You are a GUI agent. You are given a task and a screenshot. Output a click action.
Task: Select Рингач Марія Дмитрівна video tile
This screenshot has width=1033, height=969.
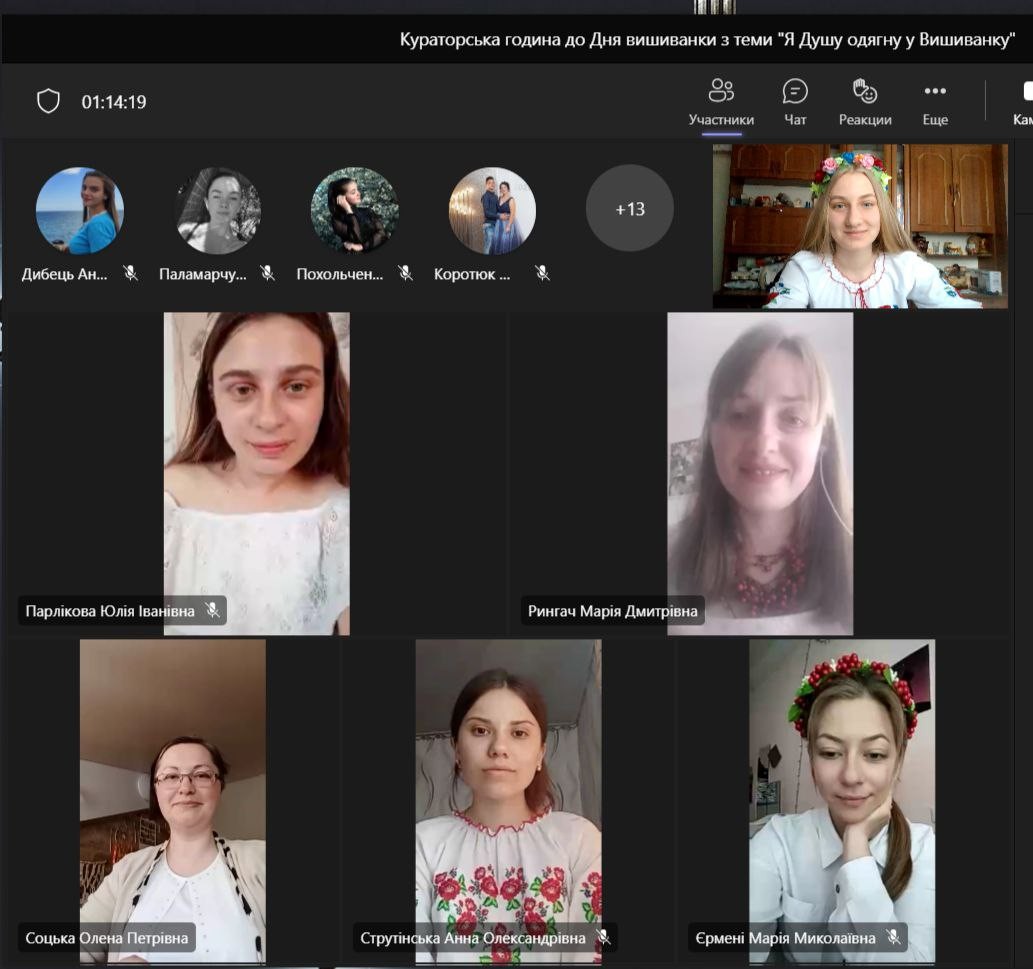click(x=760, y=473)
